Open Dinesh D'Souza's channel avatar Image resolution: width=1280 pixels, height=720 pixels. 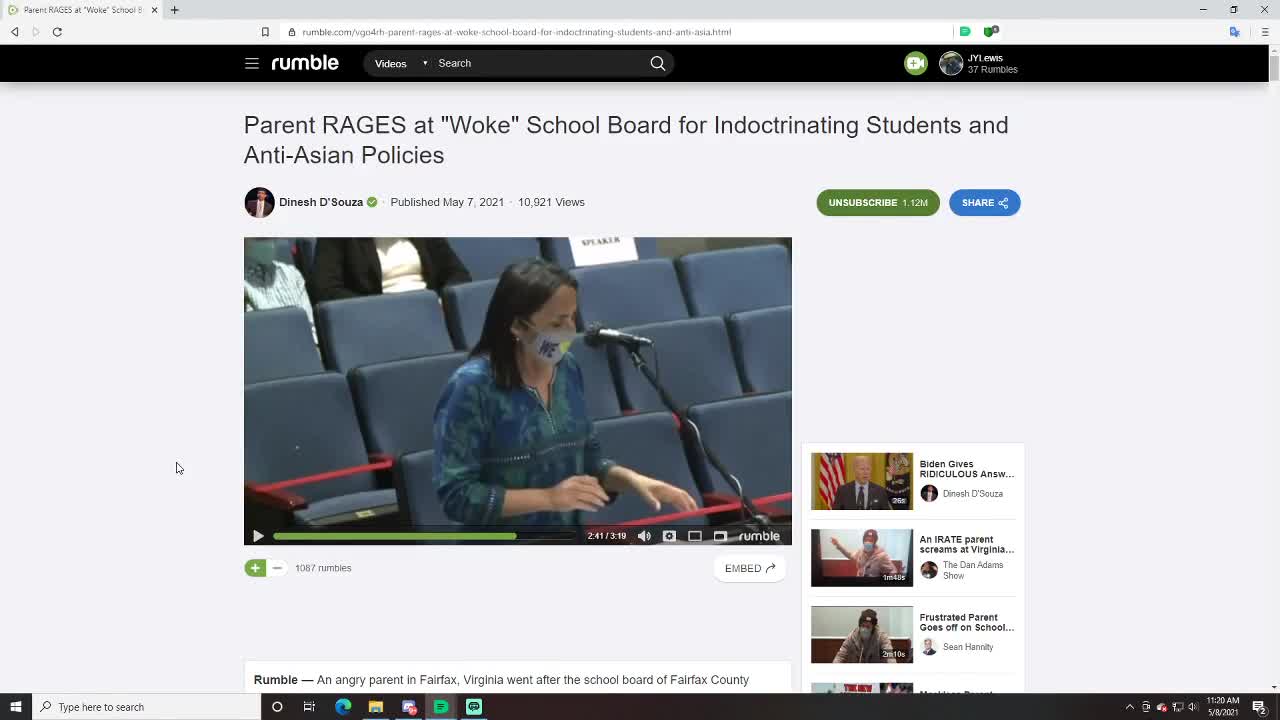[259, 202]
